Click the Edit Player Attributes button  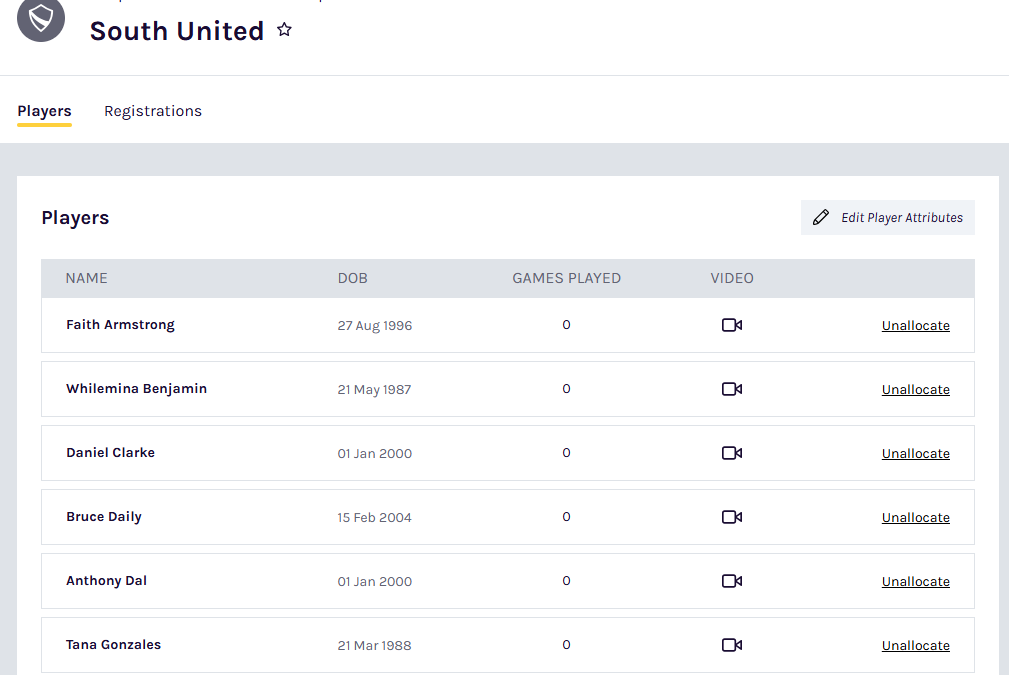(887, 218)
